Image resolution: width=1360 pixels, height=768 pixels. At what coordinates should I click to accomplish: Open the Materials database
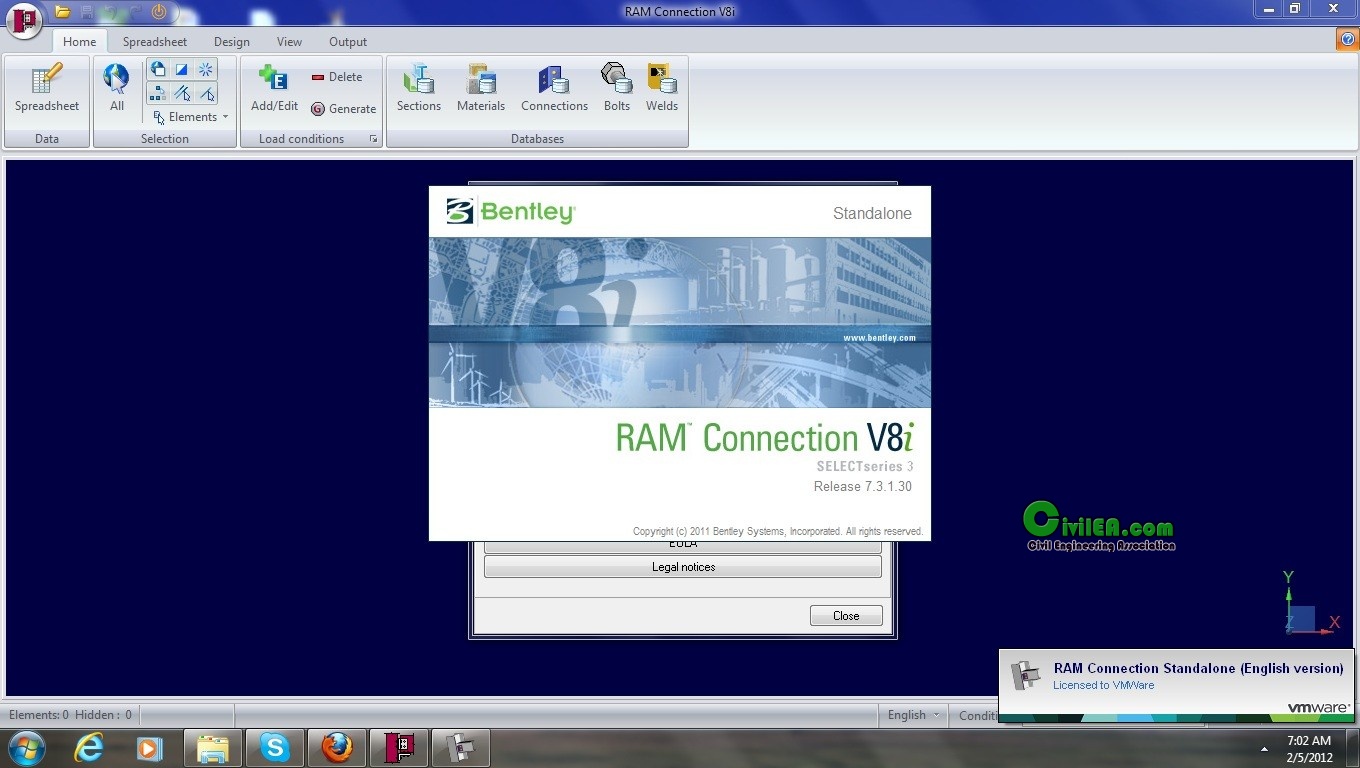(481, 89)
